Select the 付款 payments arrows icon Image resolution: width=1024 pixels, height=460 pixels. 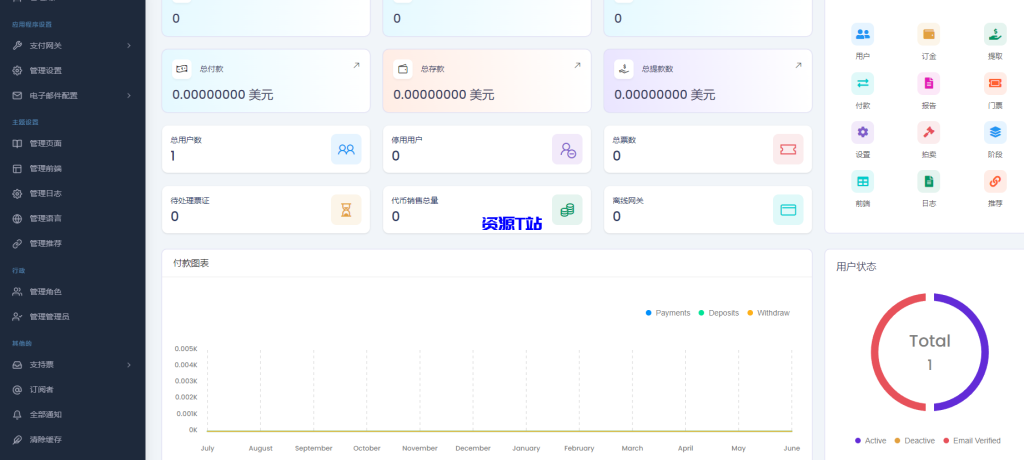(862, 84)
